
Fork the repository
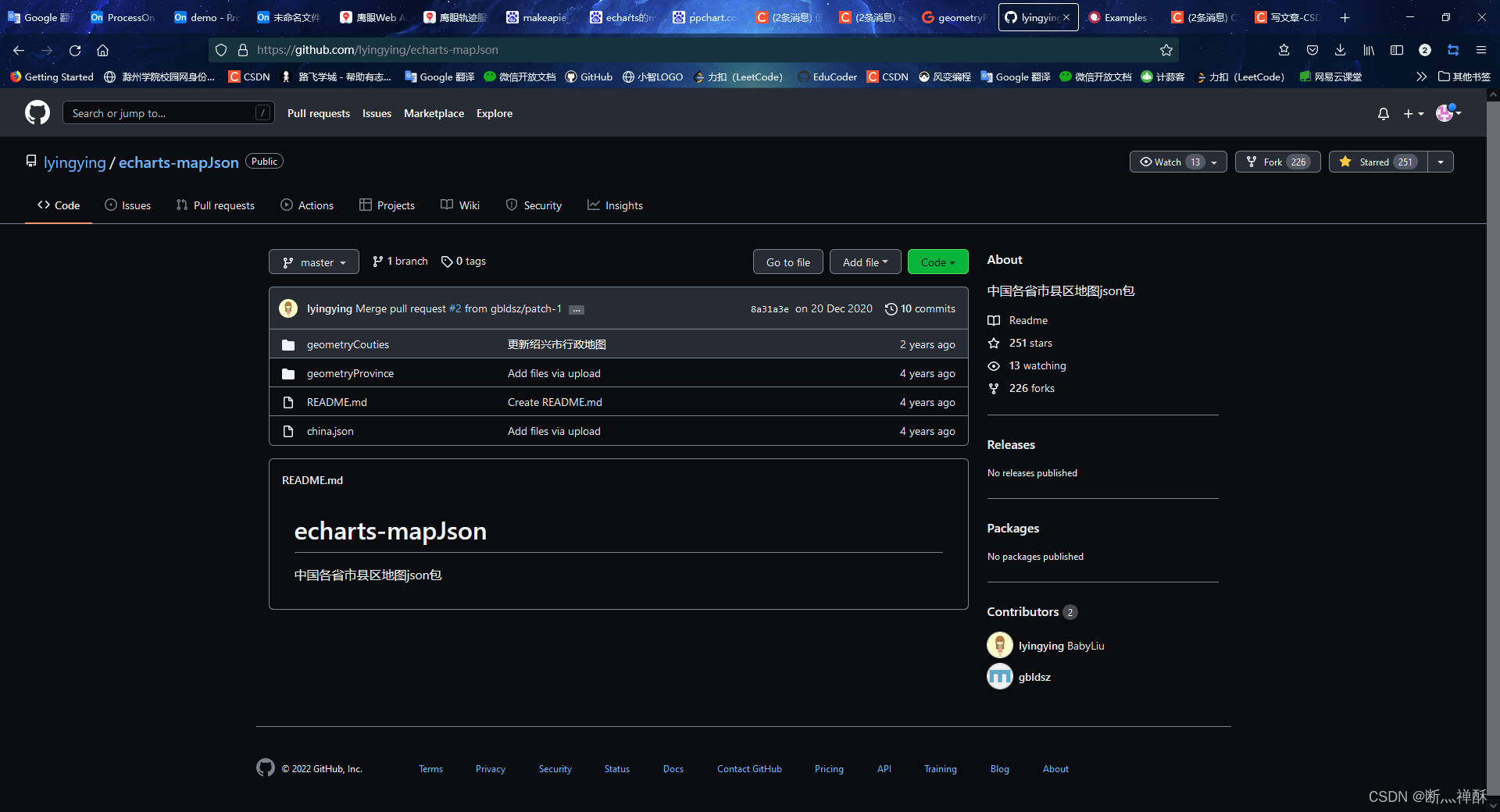coord(1277,162)
